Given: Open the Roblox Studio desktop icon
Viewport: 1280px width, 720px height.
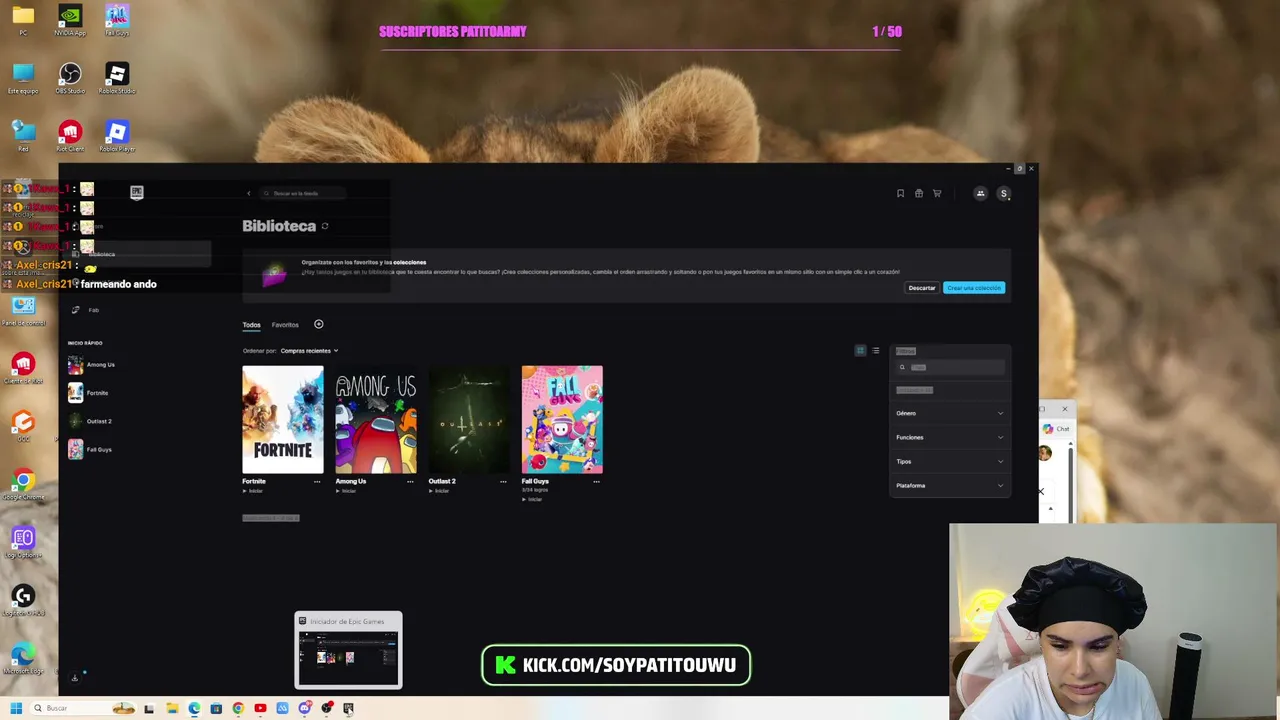Looking at the screenshot, I should [x=117, y=79].
